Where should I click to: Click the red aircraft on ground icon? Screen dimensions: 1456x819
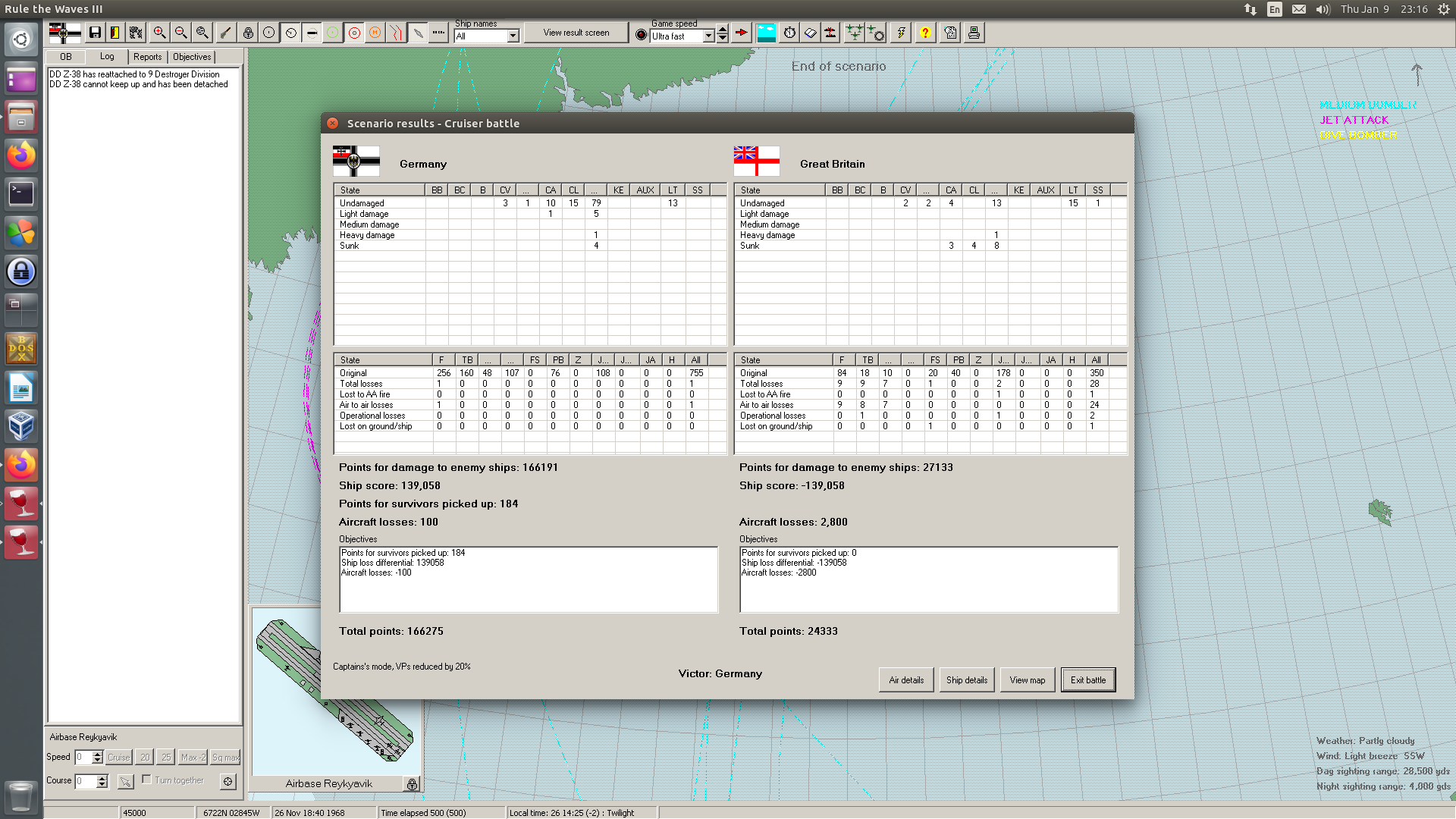(x=830, y=33)
